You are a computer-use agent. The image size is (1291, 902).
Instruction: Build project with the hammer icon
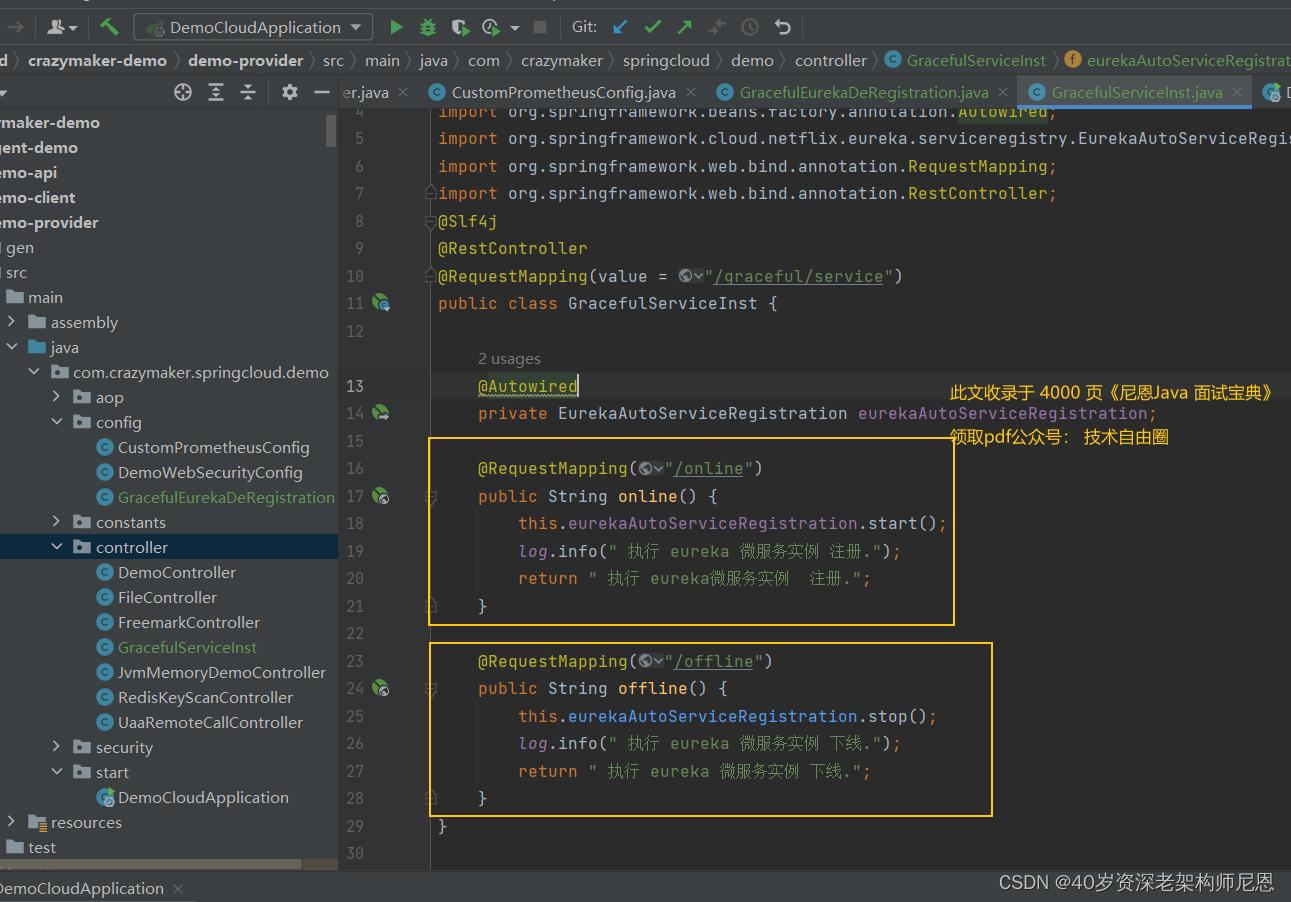109,27
